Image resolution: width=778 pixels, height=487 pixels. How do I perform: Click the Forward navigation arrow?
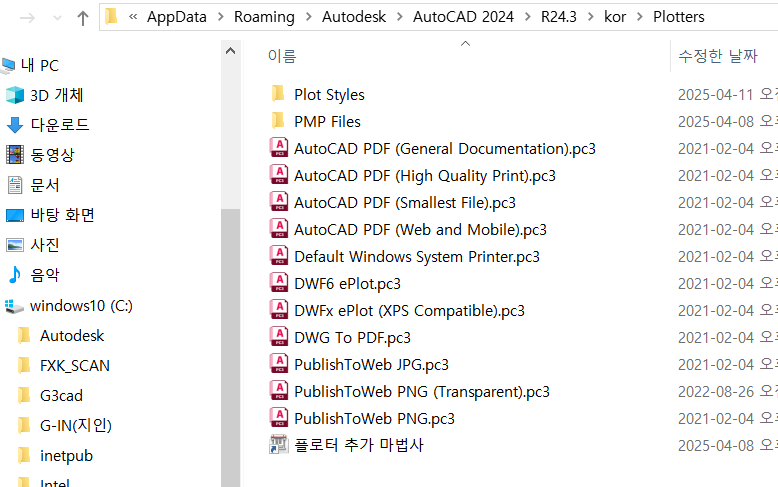pyautogui.click(x=28, y=18)
